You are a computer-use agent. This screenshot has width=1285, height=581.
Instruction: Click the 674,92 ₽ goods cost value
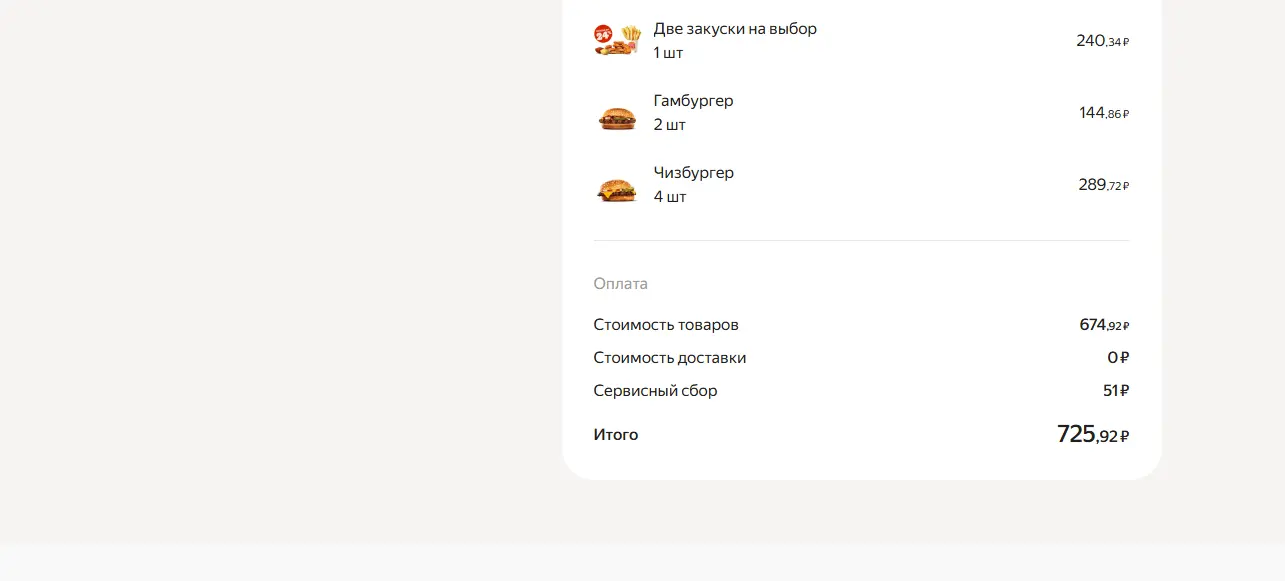[1104, 325]
